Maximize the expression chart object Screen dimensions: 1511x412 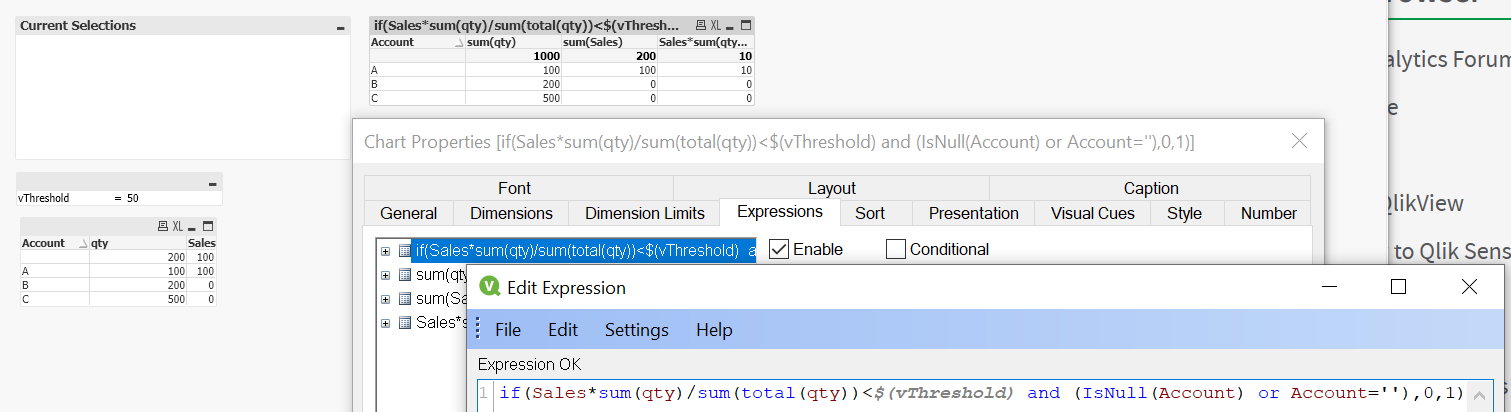pyautogui.click(x=746, y=25)
